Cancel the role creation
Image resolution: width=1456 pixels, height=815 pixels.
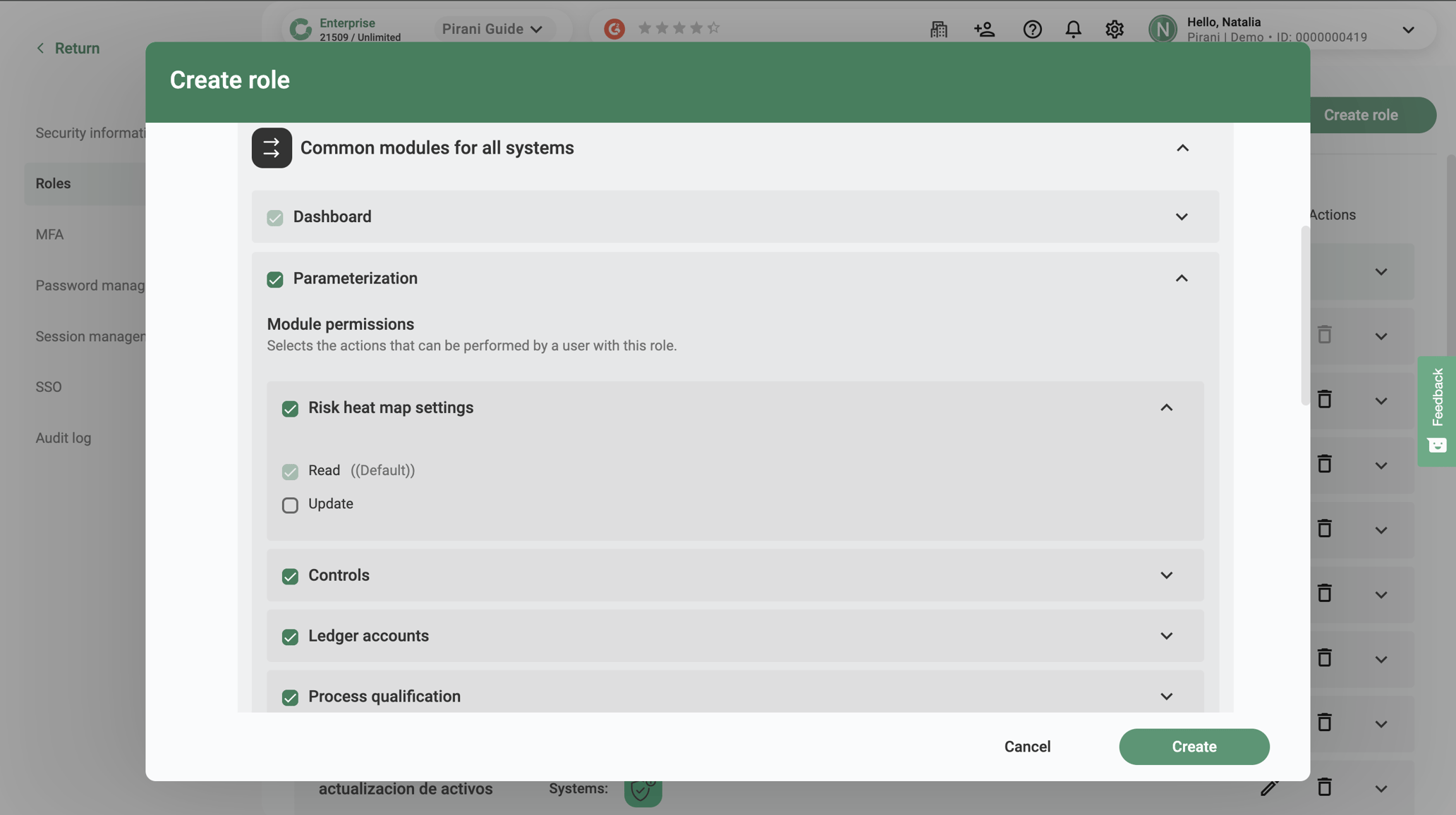tap(1027, 747)
